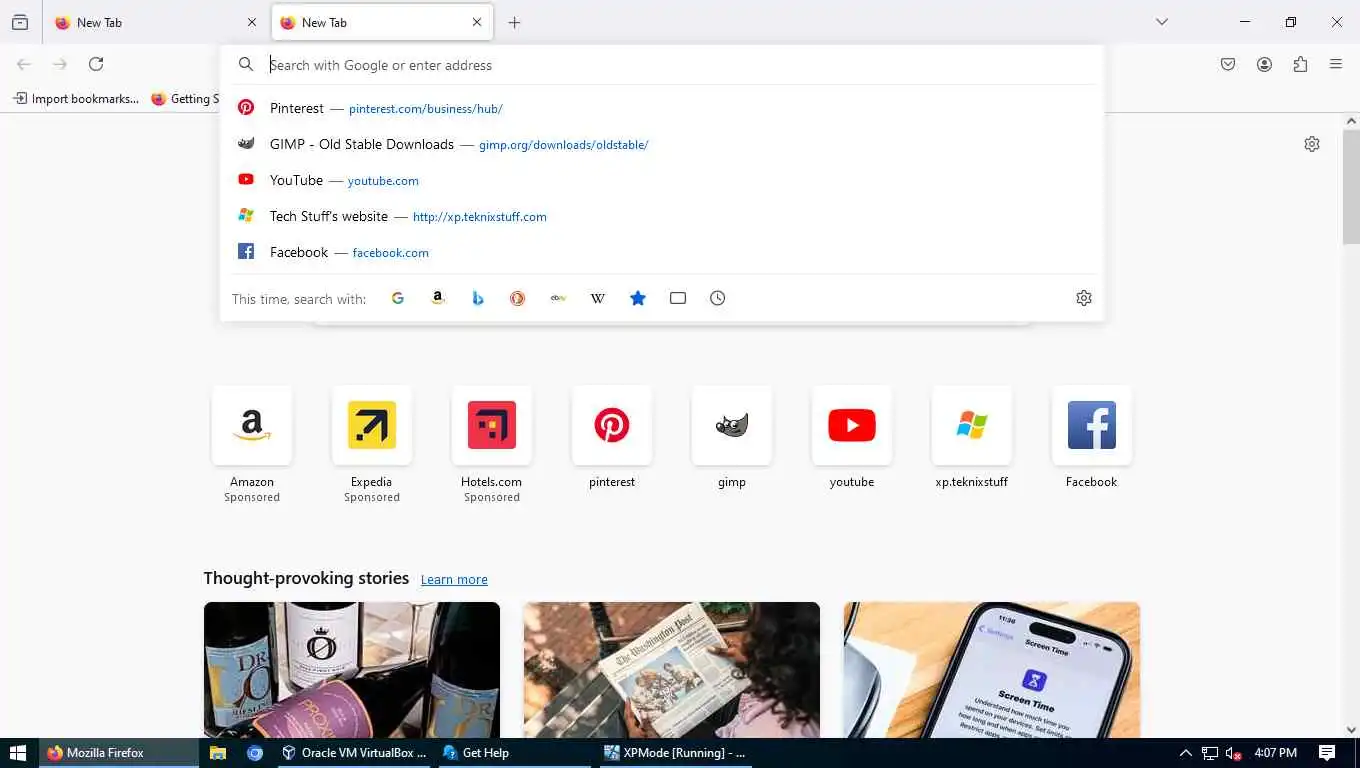Search only in History clock
The width and height of the screenshot is (1360, 768).
tap(718, 298)
